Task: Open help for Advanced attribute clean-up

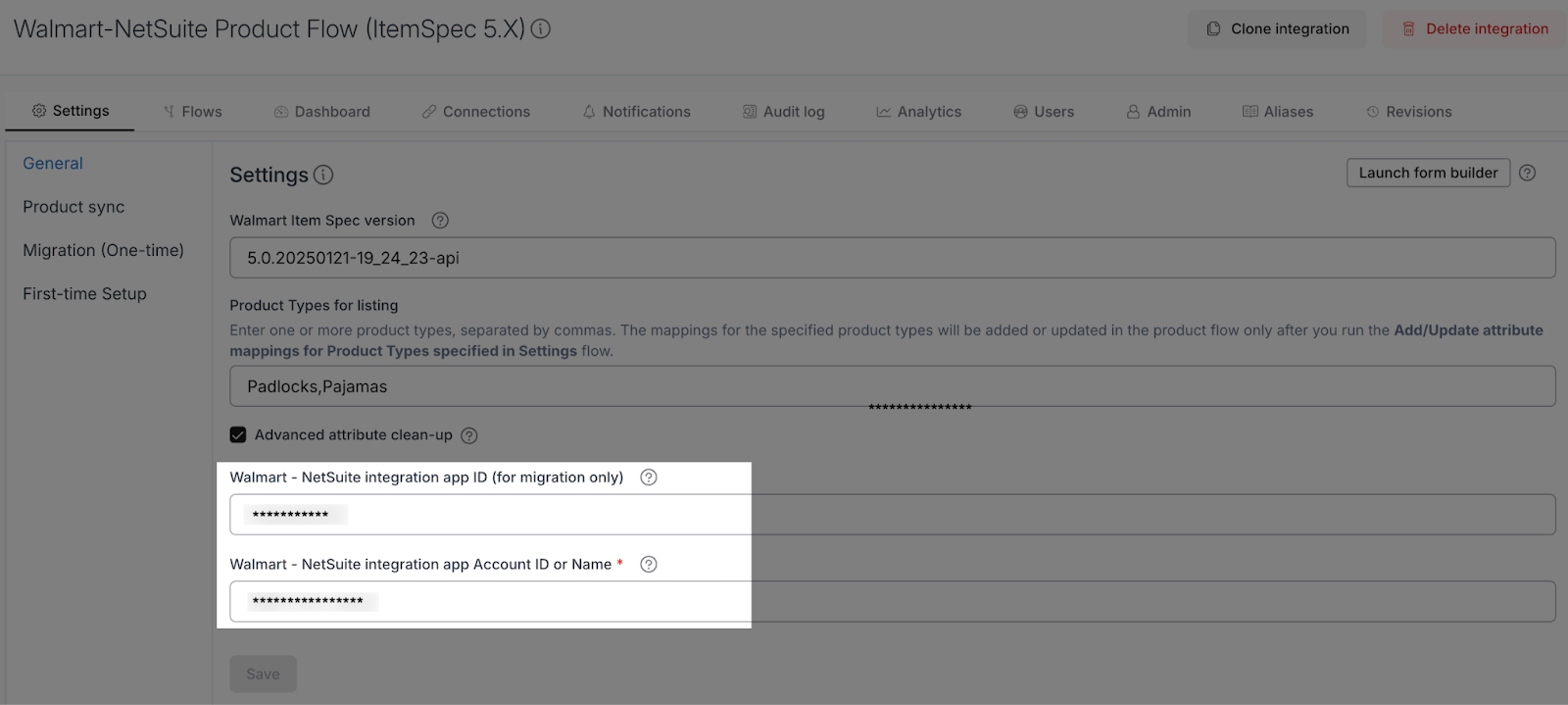Action: click(x=469, y=435)
